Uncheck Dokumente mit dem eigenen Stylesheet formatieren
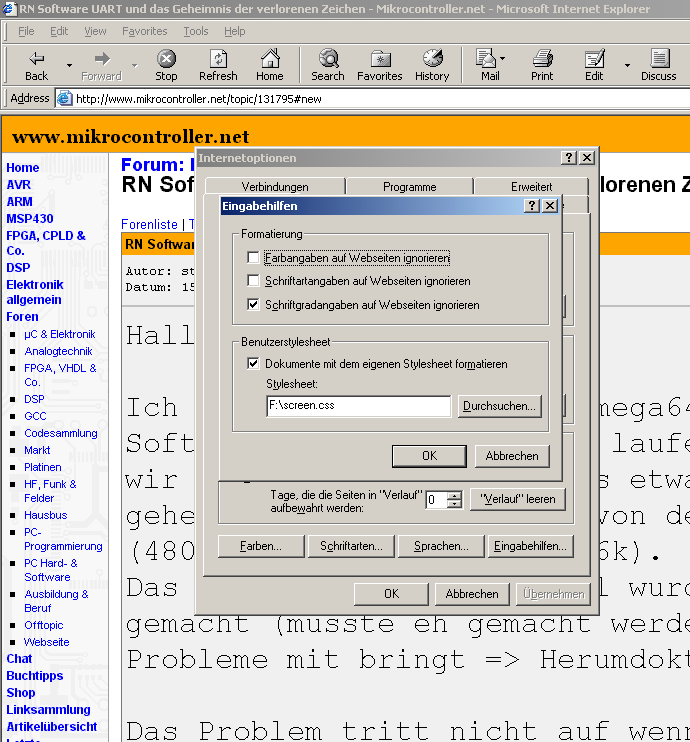Image resolution: width=690 pixels, height=742 pixels. click(253, 363)
